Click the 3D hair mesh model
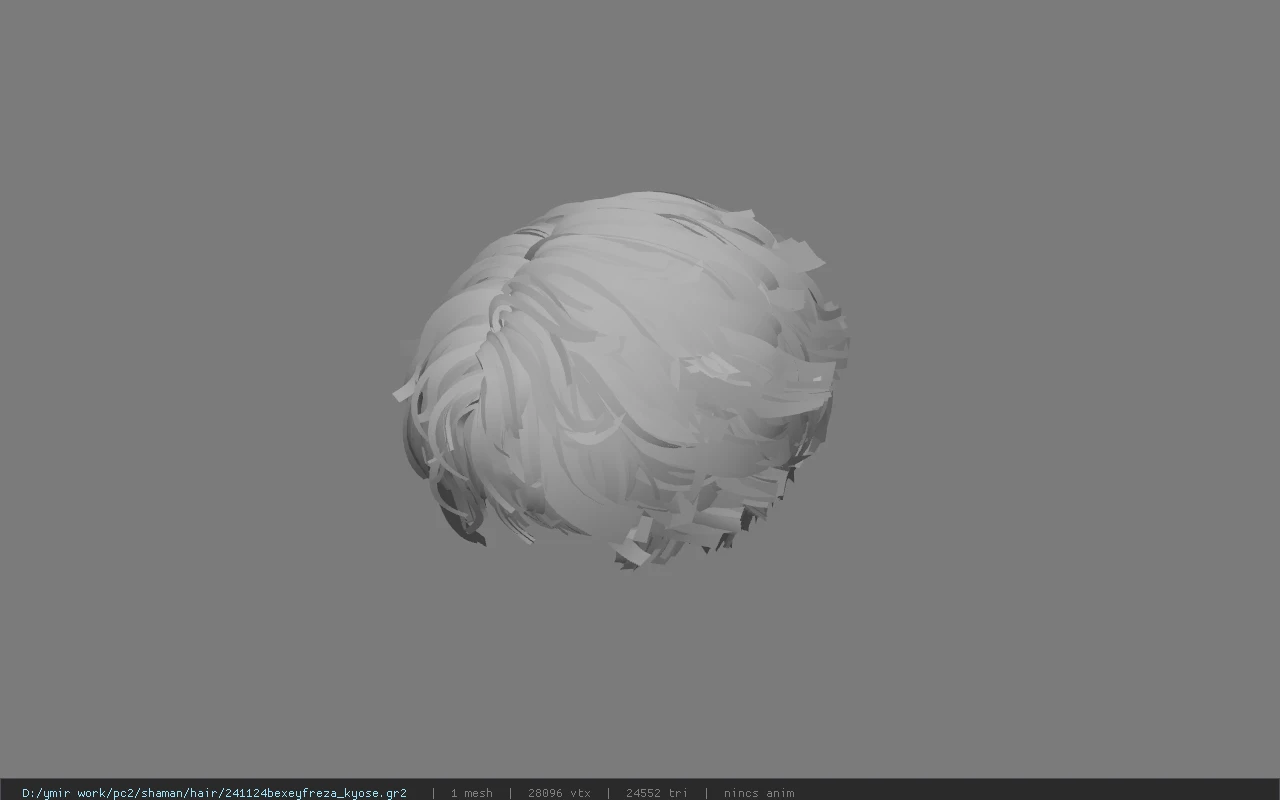This screenshot has height=800, width=1280. point(621,380)
